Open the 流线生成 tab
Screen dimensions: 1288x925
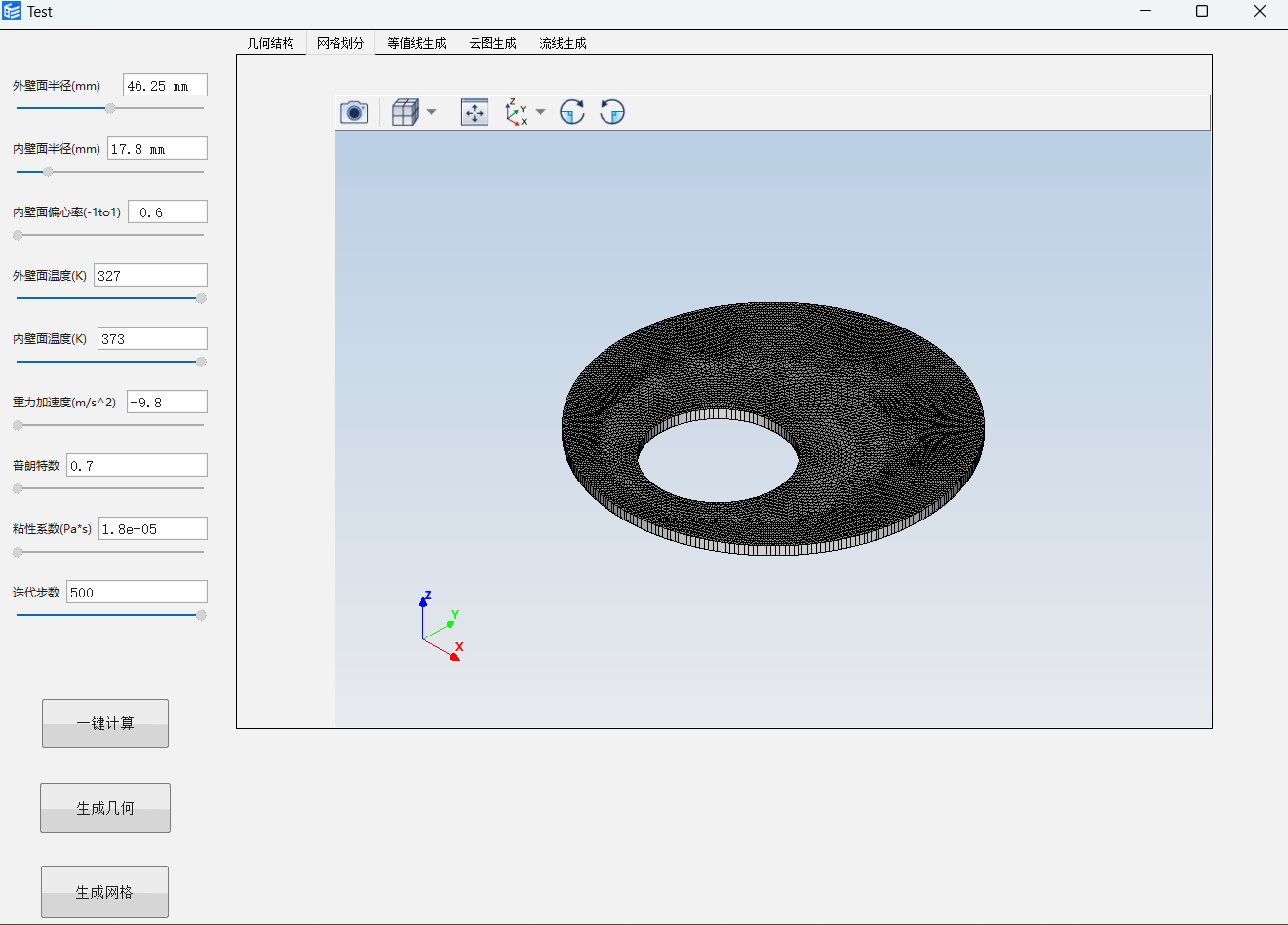[x=563, y=43]
